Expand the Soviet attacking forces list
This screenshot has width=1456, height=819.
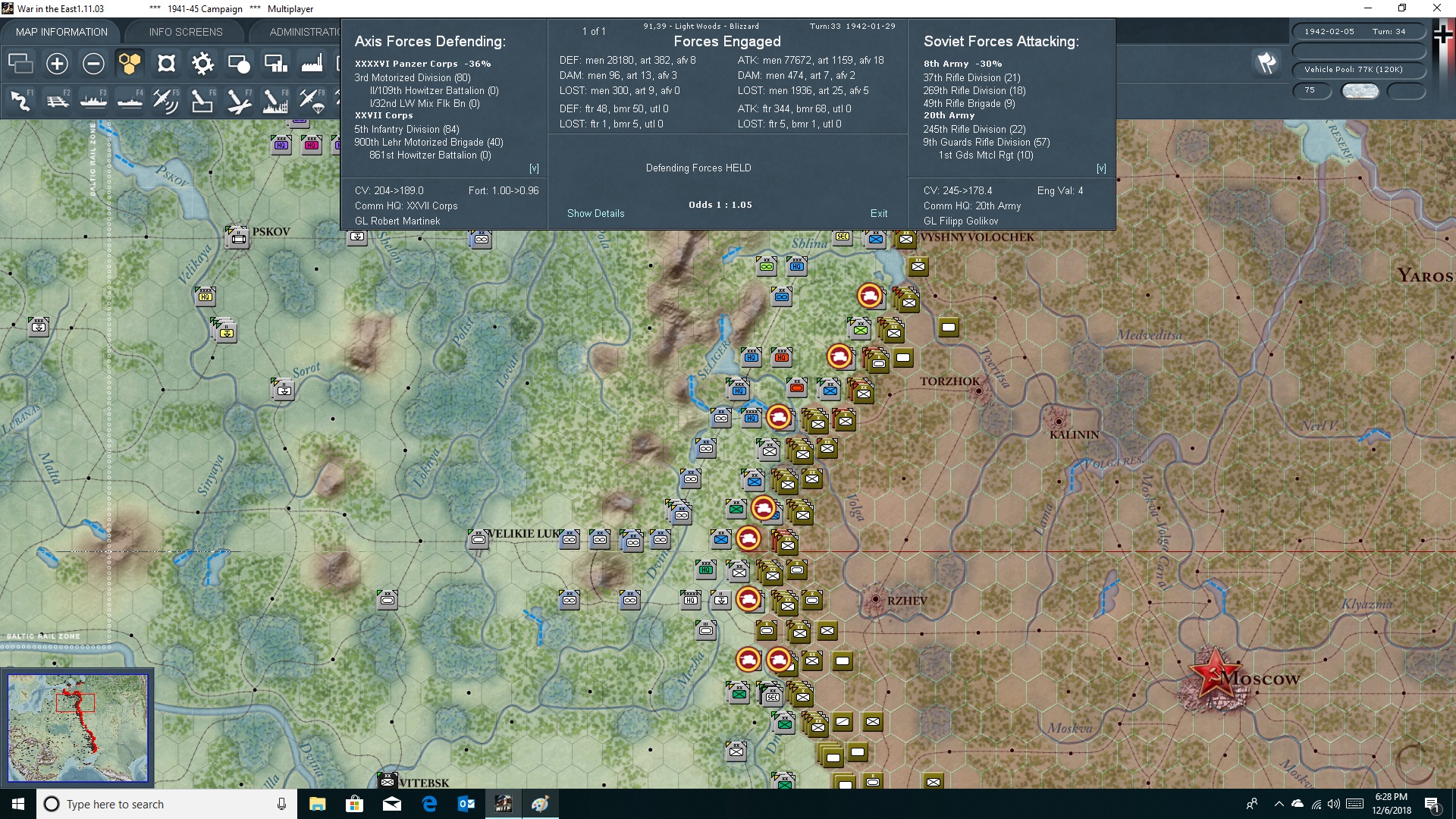(1101, 168)
